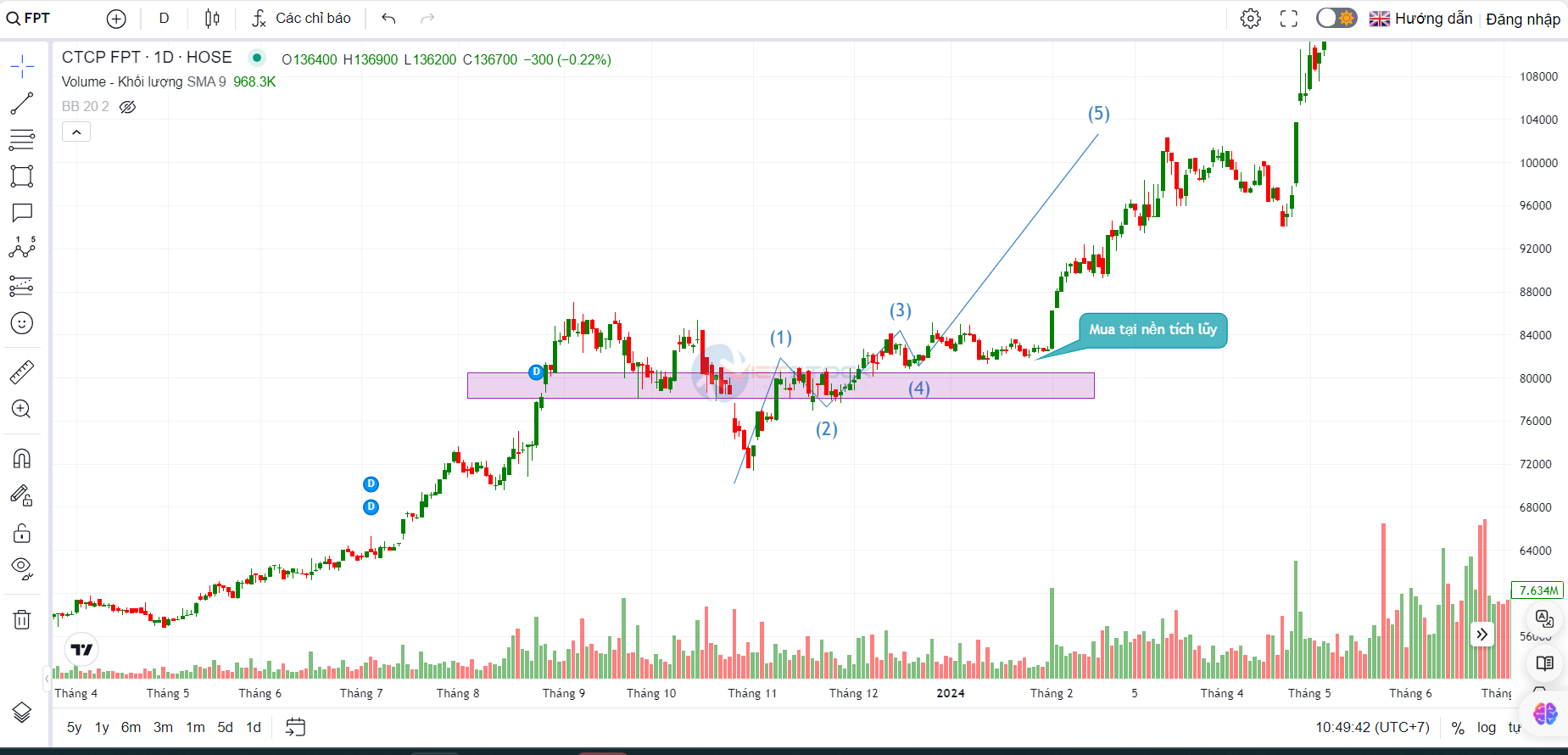The height and width of the screenshot is (755, 1568).
Task: Click the wave (5) label
Action: (1099, 114)
